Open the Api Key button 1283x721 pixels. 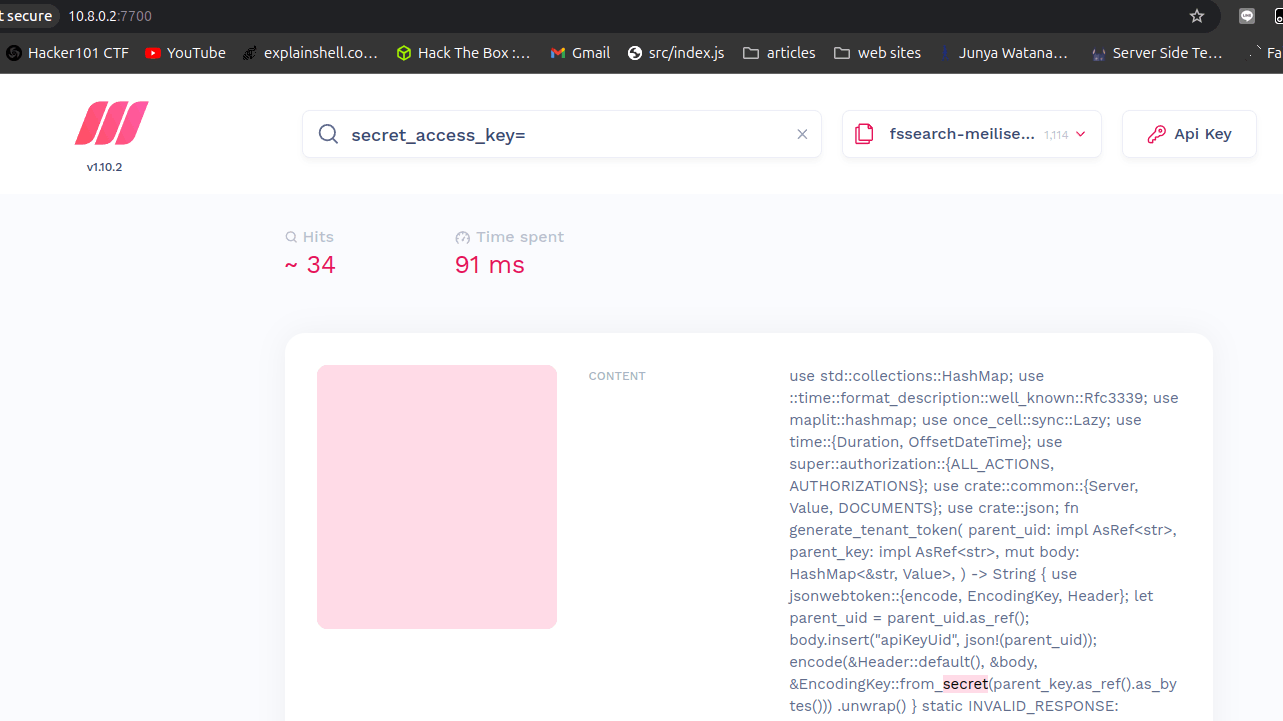tap(1189, 134)
